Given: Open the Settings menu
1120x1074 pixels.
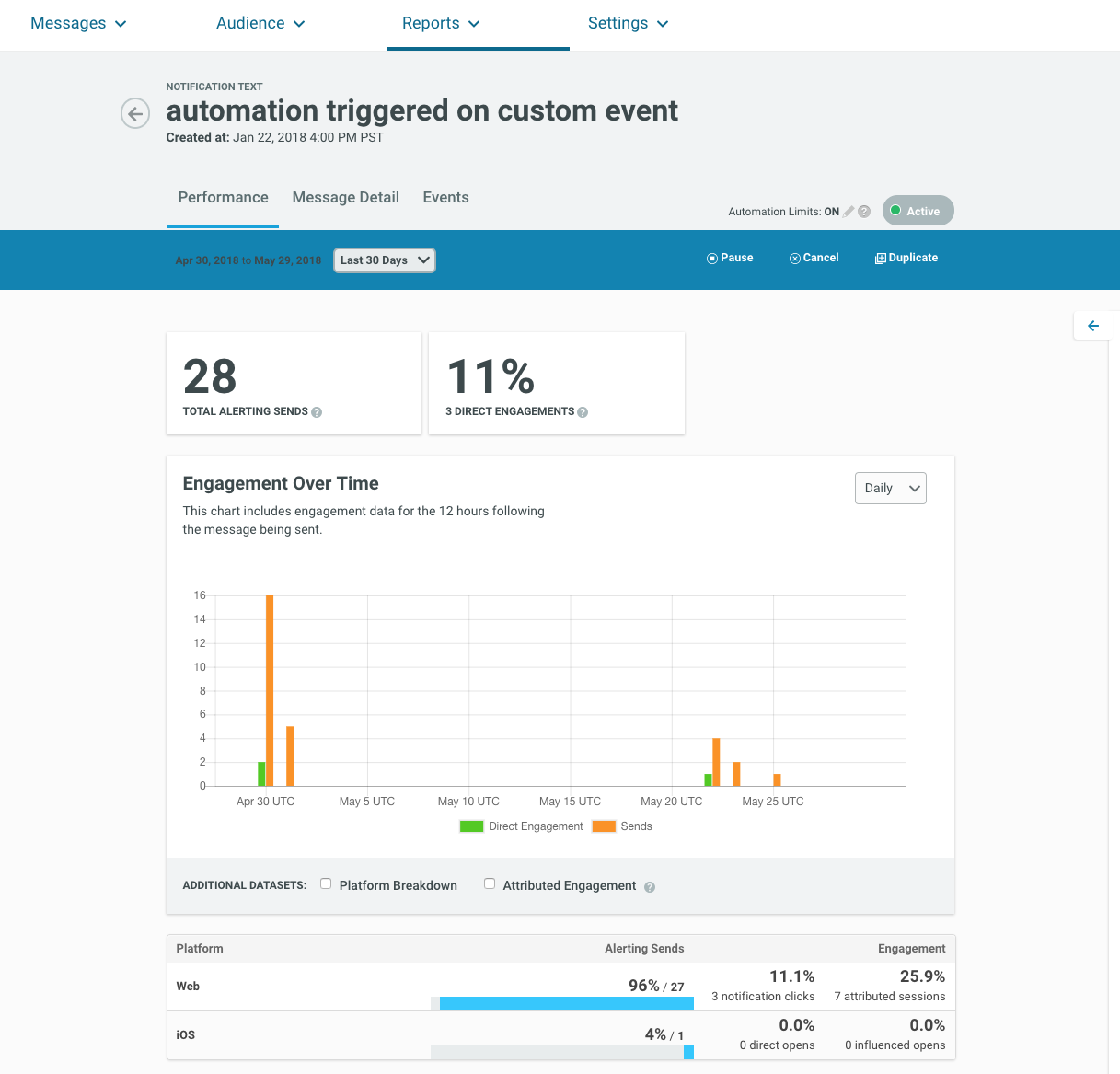Looking at the screenshot, I should point(628,24).
